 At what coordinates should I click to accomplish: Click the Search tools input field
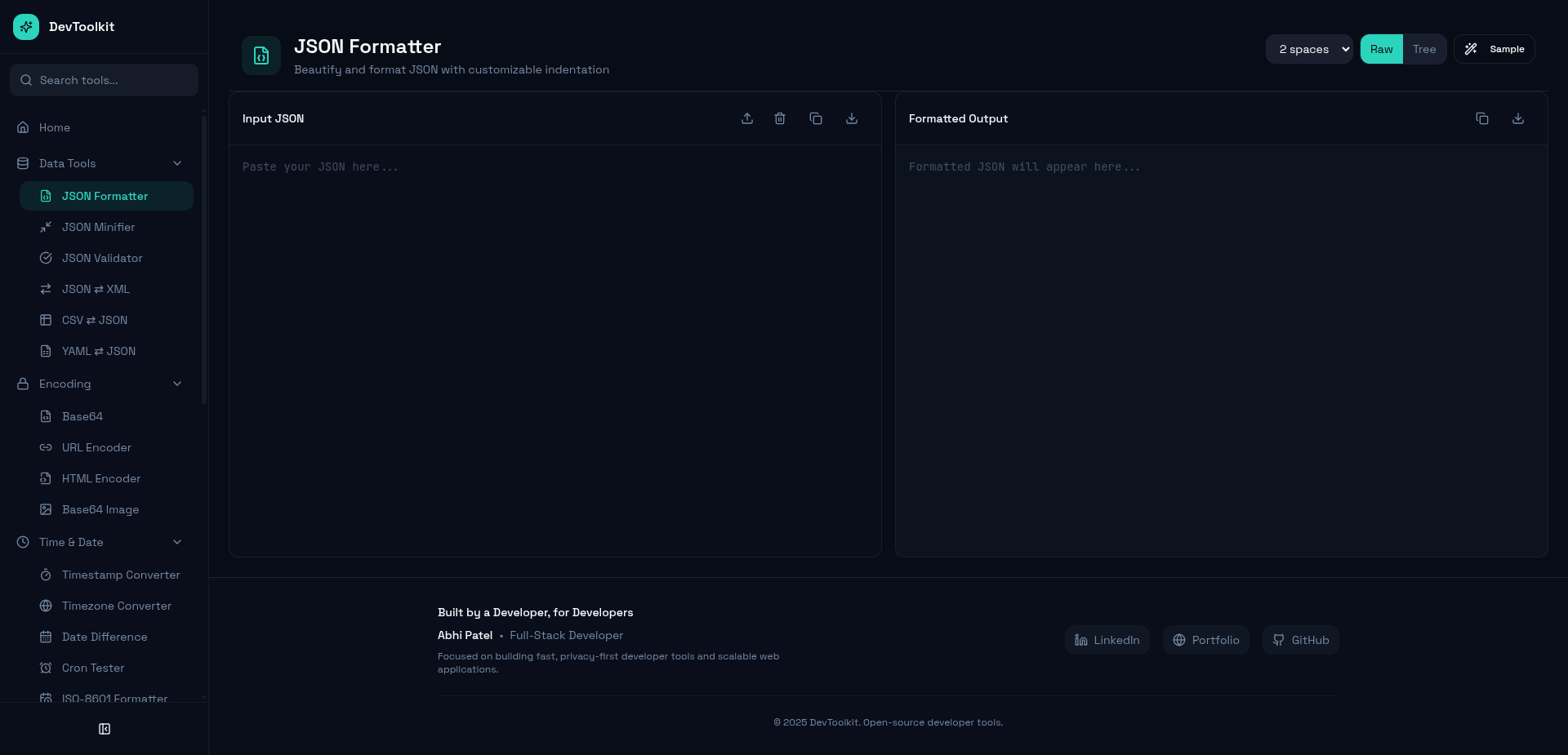104,80
